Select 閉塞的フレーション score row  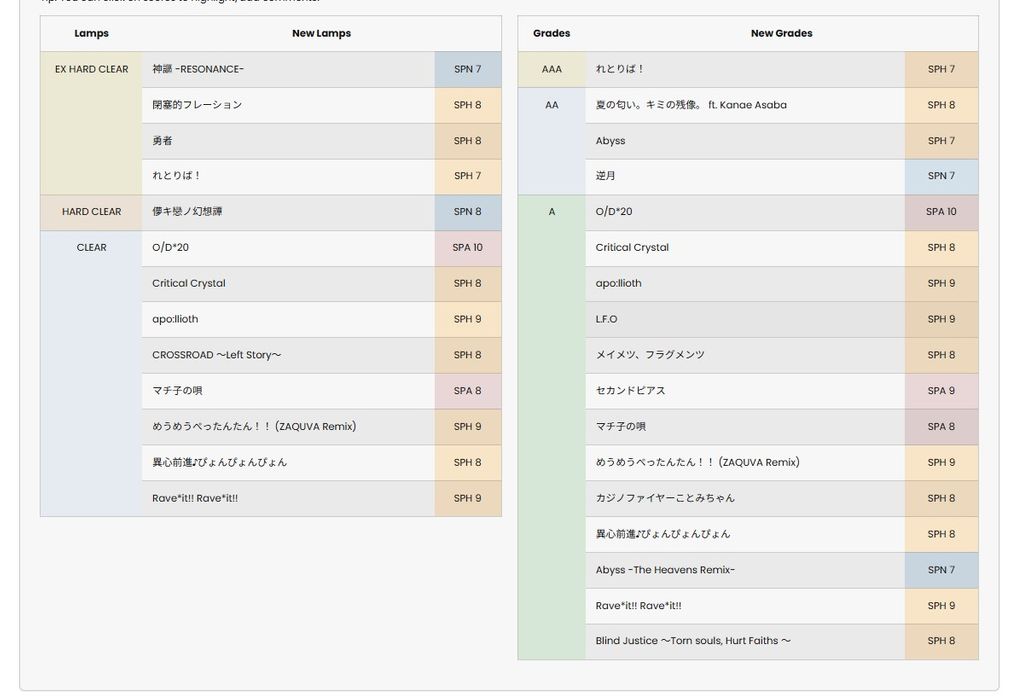click(x=197, y=105)
